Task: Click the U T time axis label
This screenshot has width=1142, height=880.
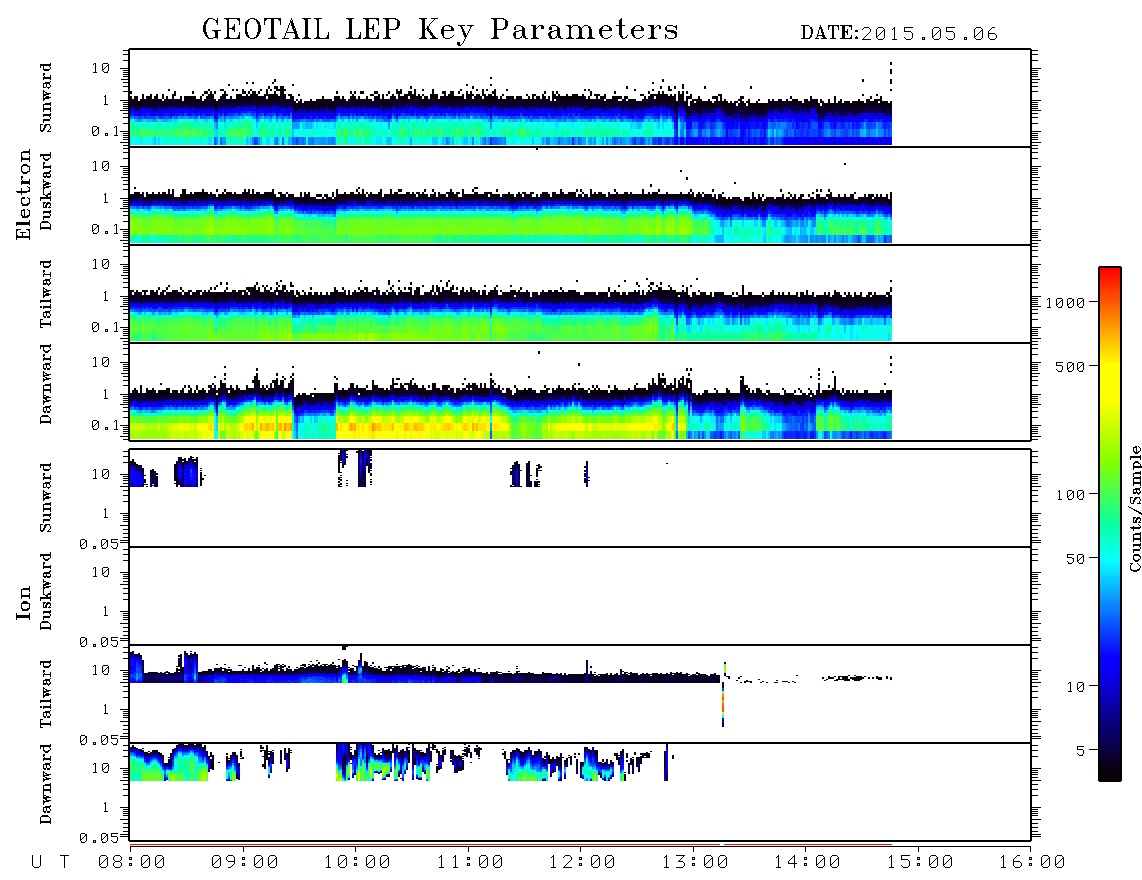Action: tap(50, 863)
